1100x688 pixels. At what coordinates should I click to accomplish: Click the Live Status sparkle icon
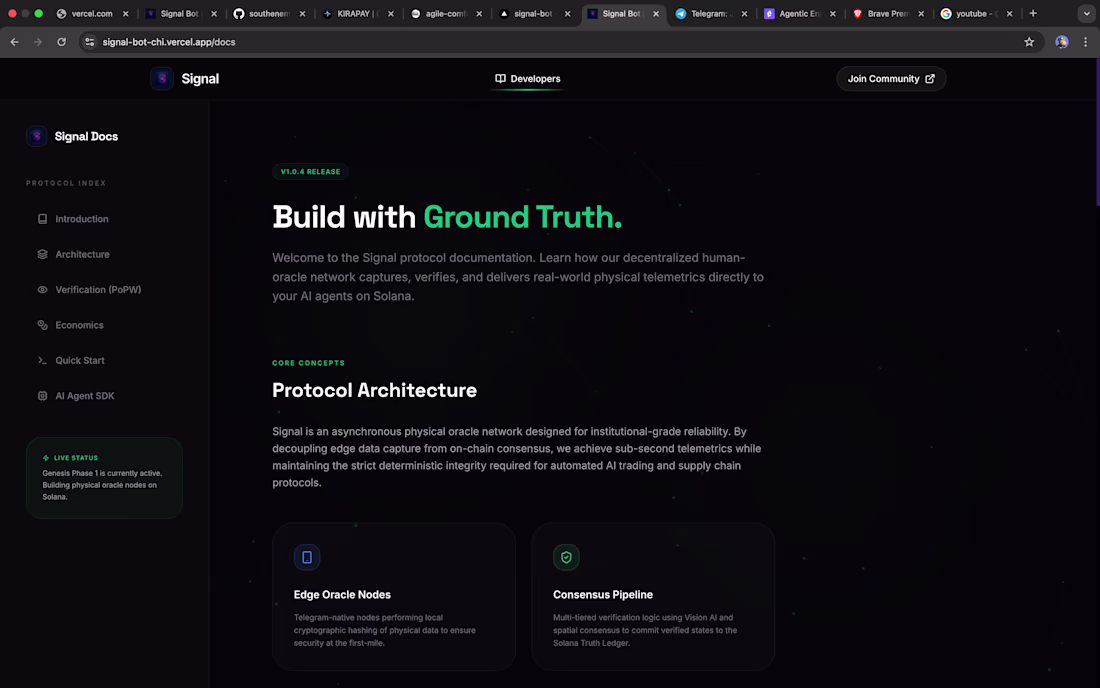(46, 457)
